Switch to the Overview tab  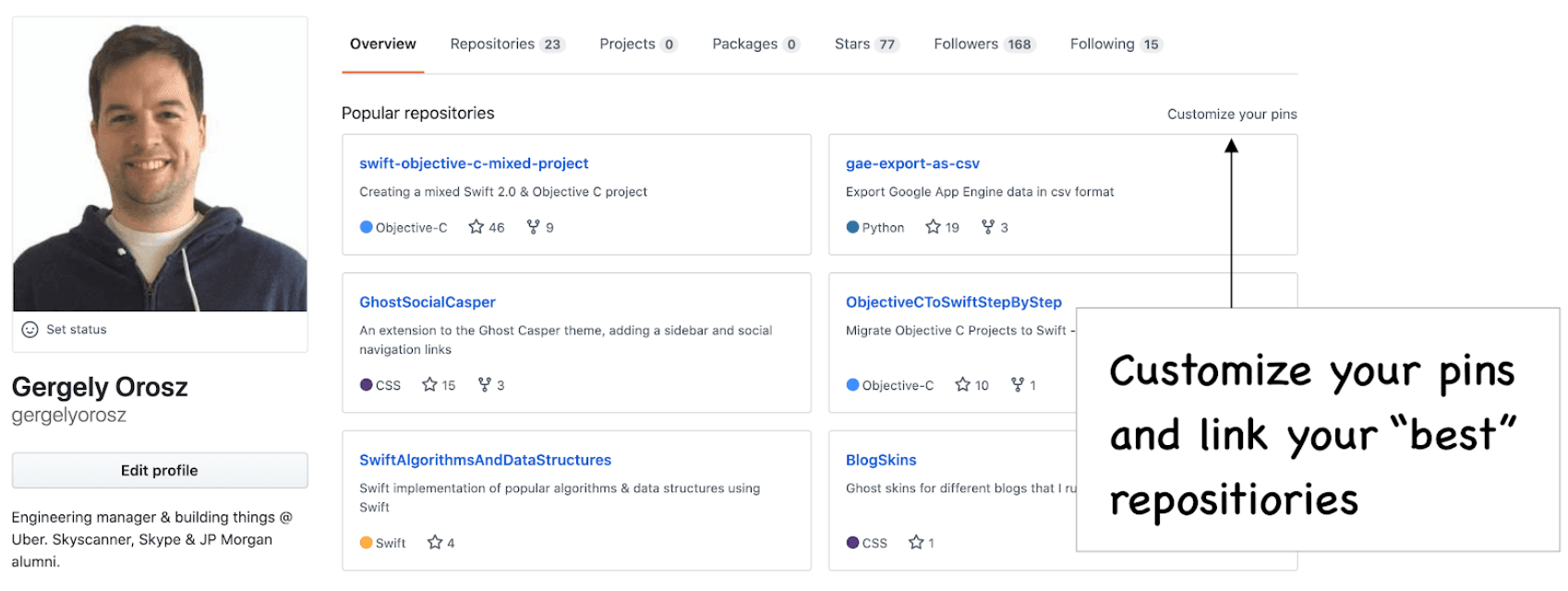point(382,44)
